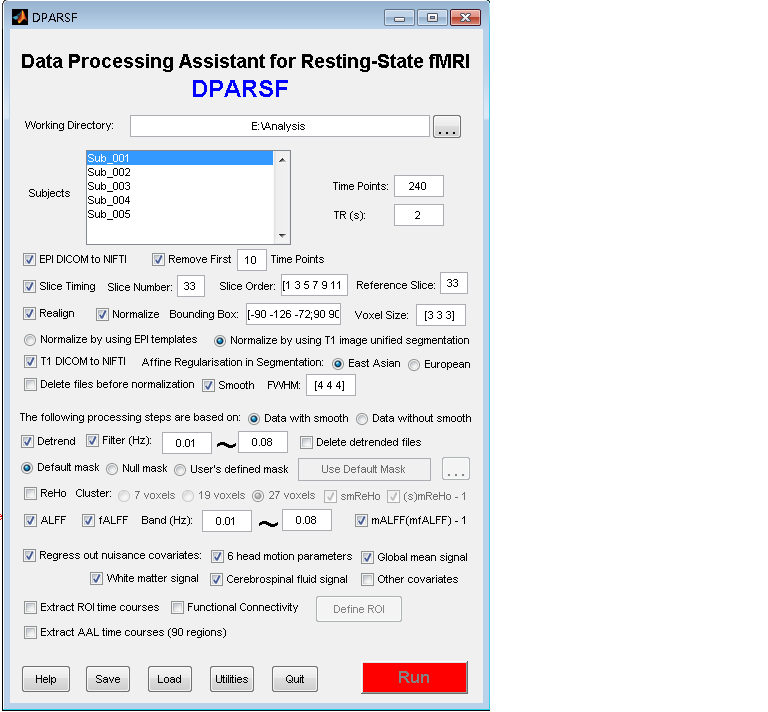Click the Slice Number field

[191, 286]
